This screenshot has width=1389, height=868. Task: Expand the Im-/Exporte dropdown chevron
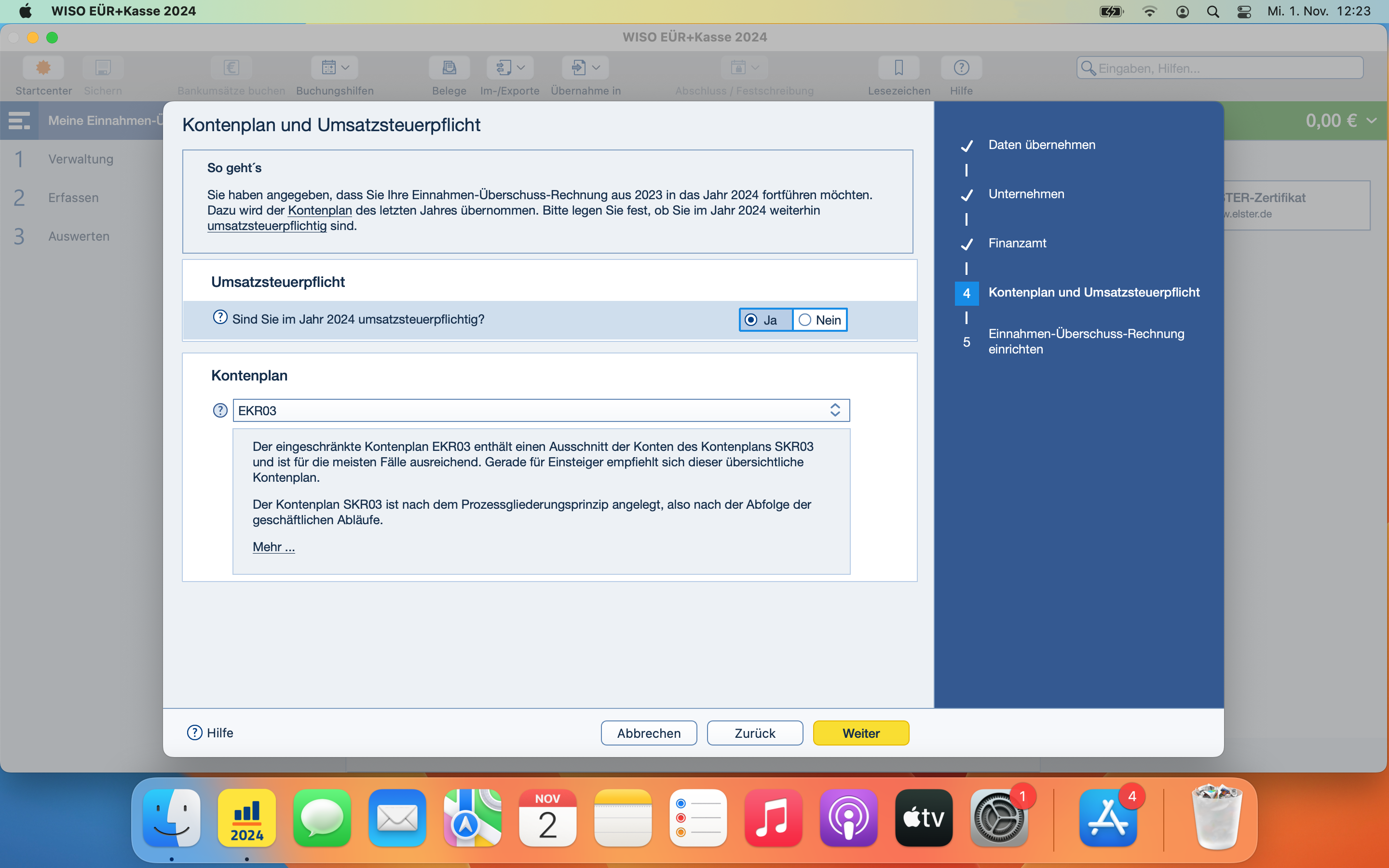pos(520,68)
